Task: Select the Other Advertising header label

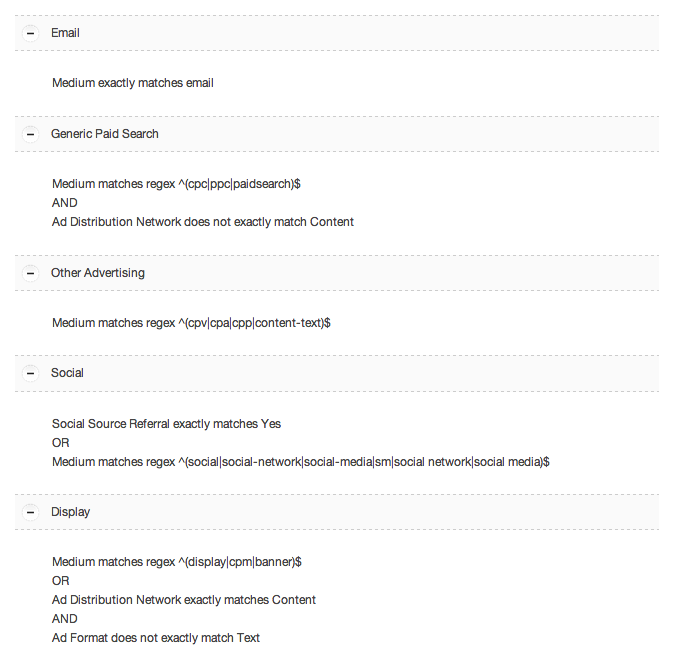Action: [x=98, y=273]
